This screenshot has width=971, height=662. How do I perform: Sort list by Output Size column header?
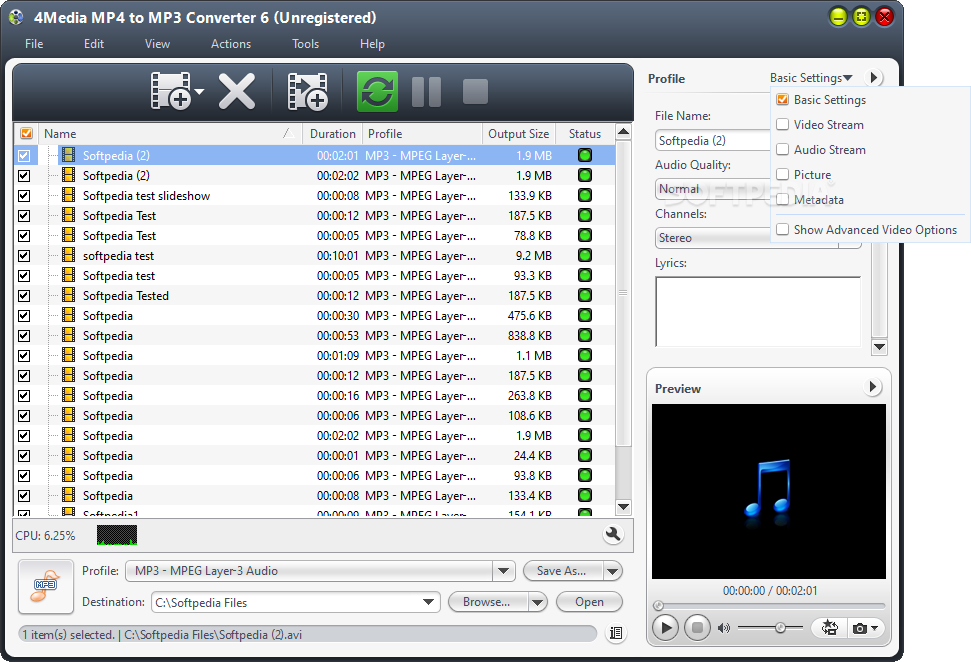point(518,134)
